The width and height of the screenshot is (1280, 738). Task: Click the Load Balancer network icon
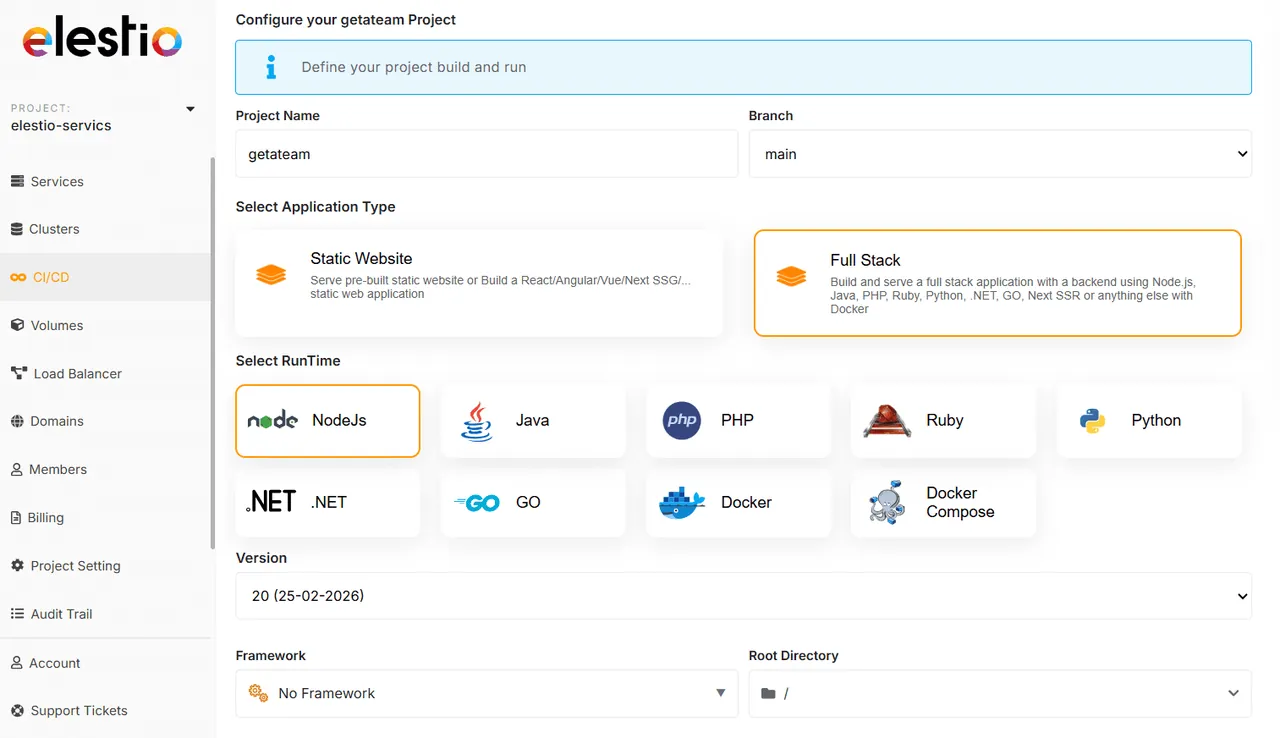click(19, 373)
